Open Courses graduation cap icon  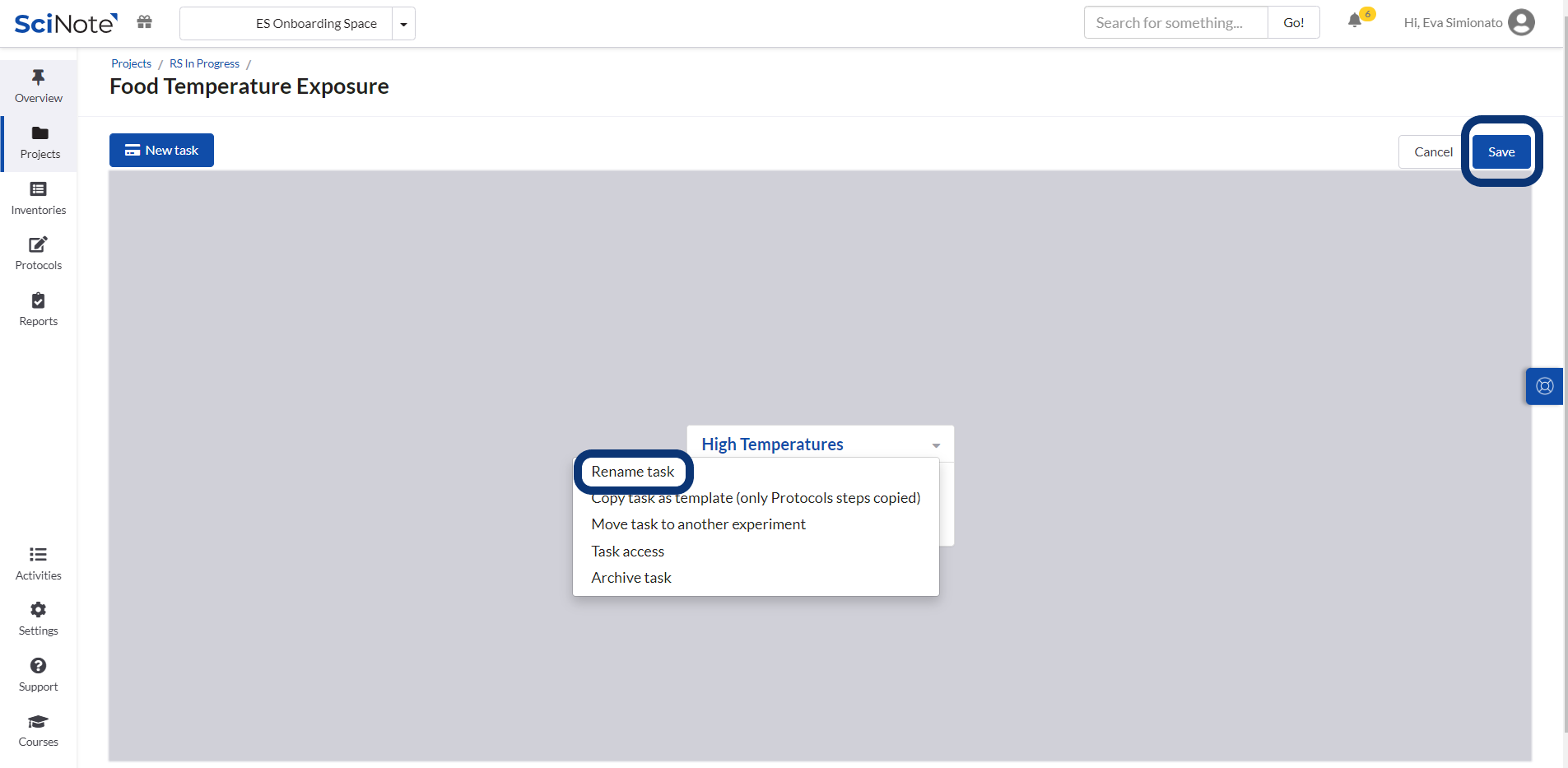tap(38, 722)
